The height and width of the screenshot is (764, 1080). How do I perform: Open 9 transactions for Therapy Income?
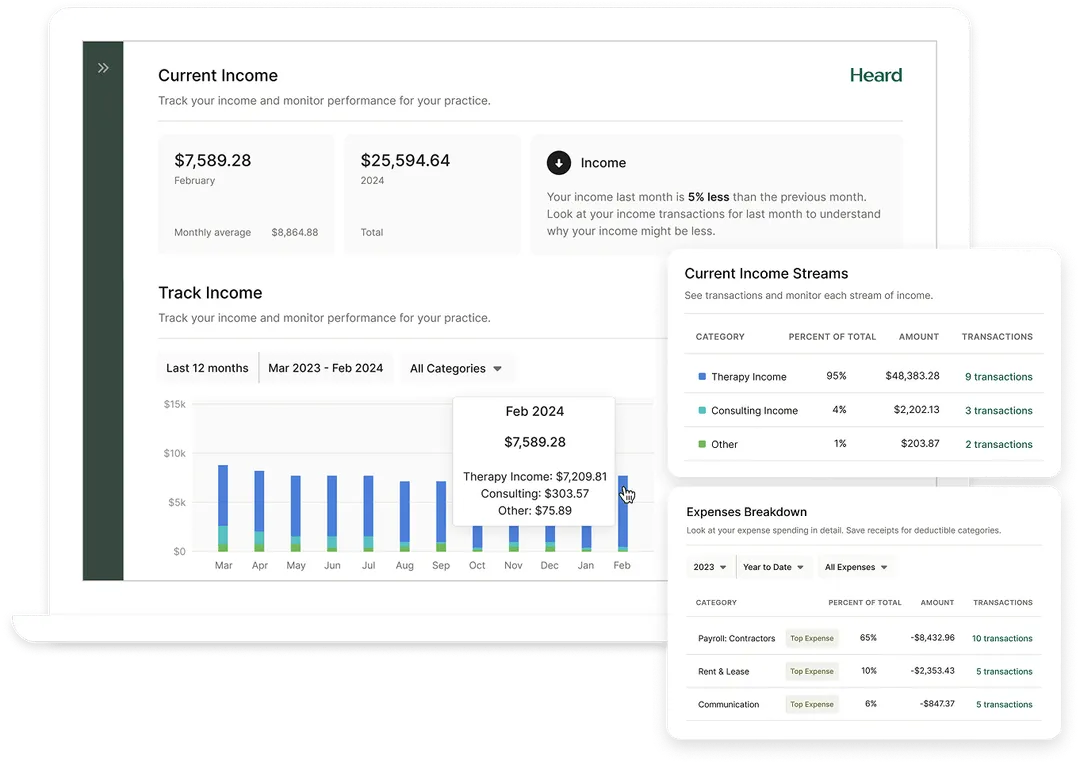(998, 377)
